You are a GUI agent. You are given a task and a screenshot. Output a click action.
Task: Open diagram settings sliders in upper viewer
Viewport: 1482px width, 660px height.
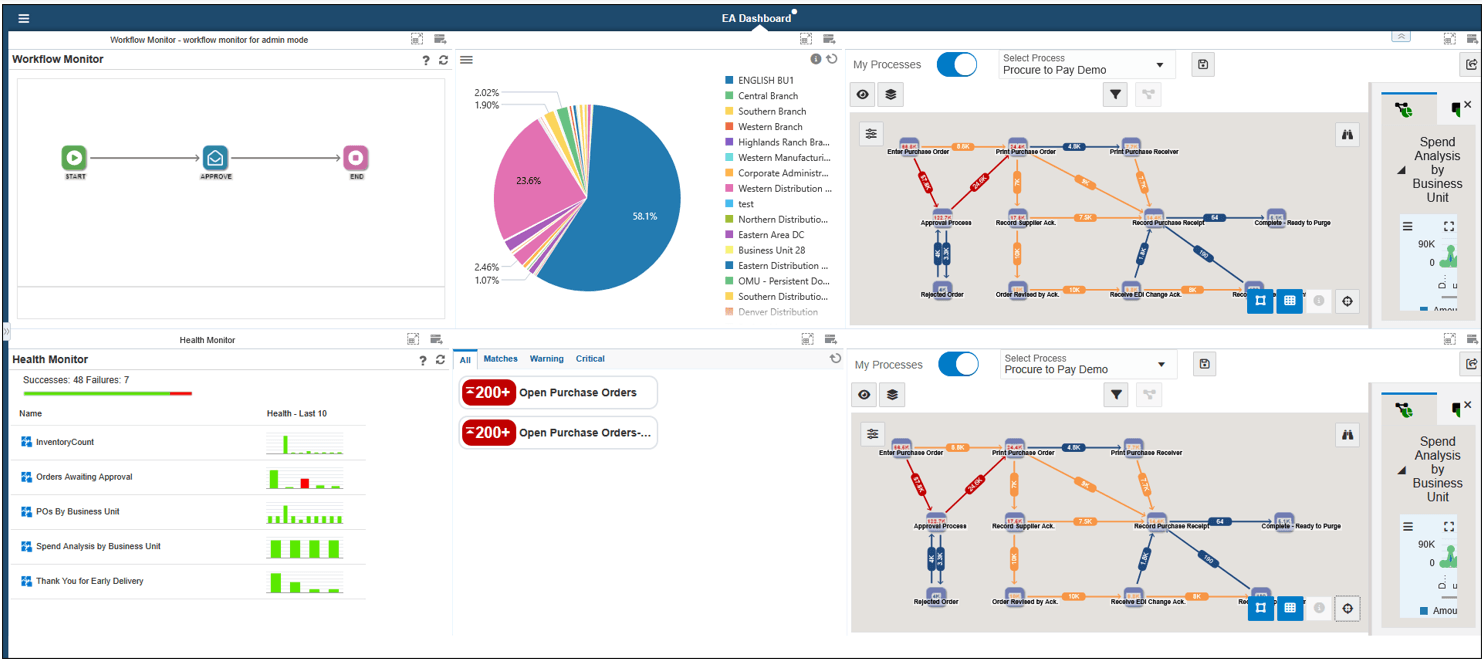[x=871, y=133]
